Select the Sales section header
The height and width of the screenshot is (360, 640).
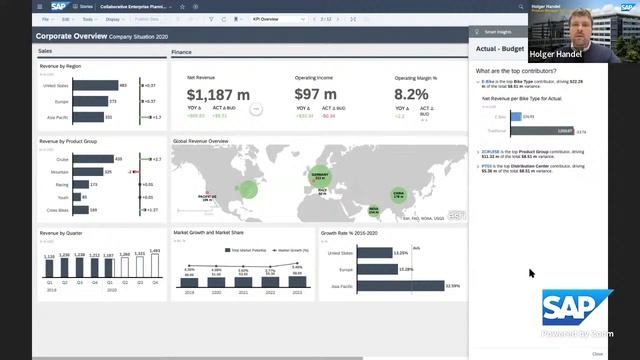[45, 51]
